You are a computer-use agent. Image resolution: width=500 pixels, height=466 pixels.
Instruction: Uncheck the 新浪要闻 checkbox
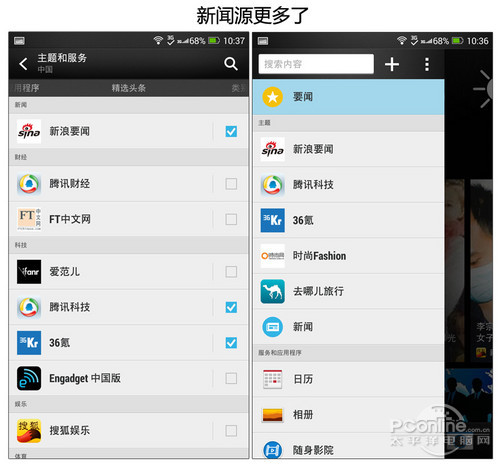pyautogui.click(x=231, y=131)
